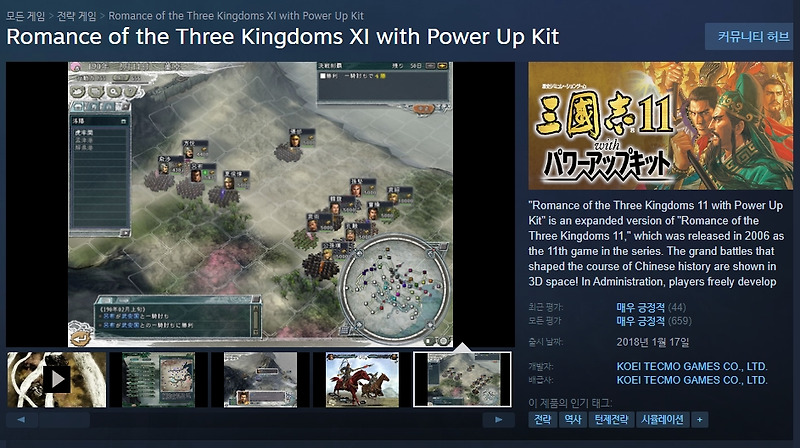This screenshot has height=448, width=800.
Task: Open the KOEI TECMO GAMES developer link
Action: [x=692, y=366]
